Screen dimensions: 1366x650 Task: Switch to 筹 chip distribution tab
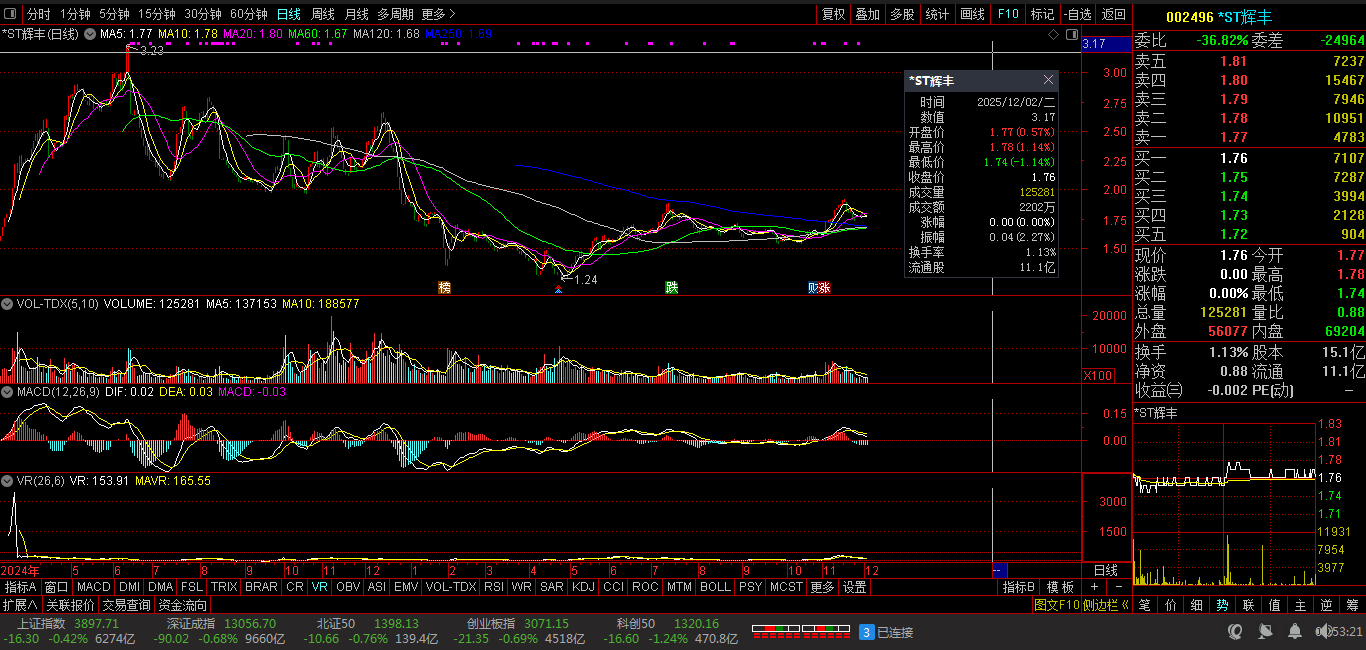point(1352,605)
